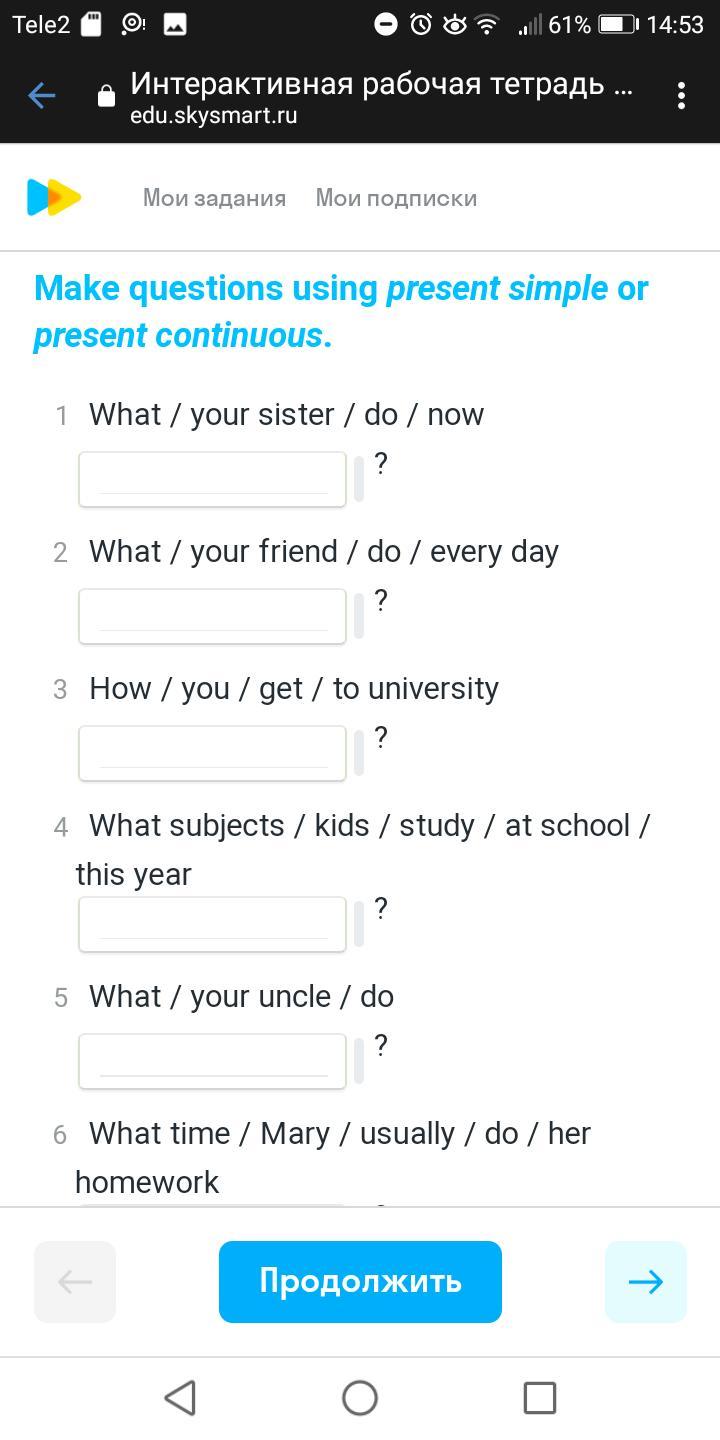Tap the battery indicator in status bar
The height and width of the screenshot is (1440, 720).
pos(618,25)
